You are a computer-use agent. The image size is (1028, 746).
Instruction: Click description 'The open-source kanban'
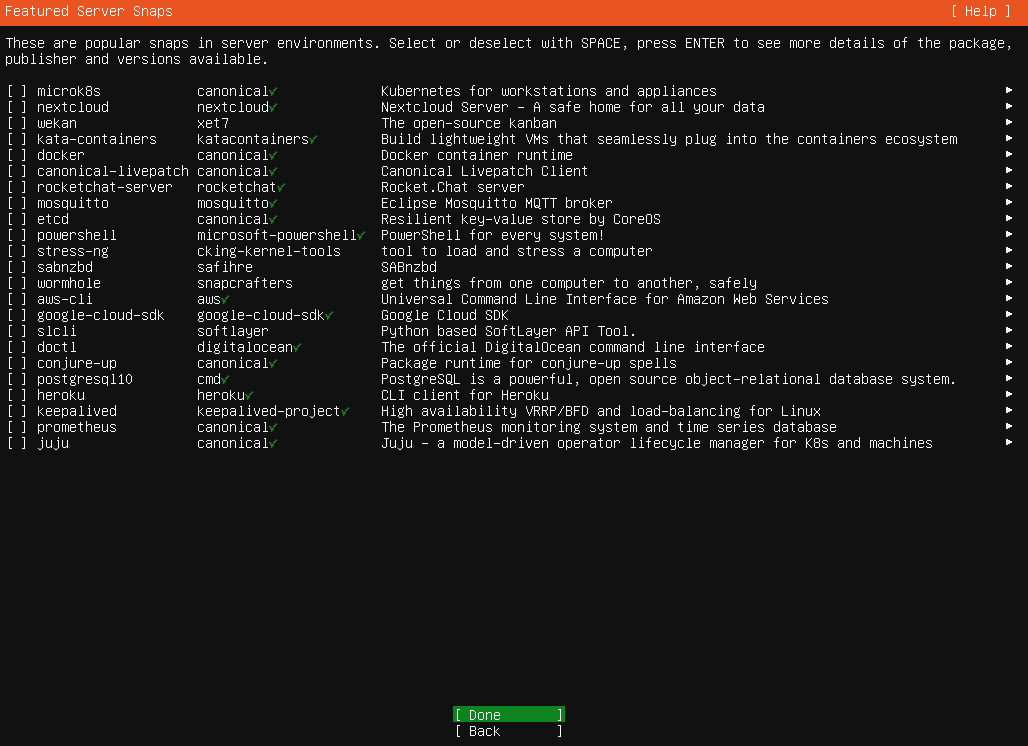pos(469,123)
